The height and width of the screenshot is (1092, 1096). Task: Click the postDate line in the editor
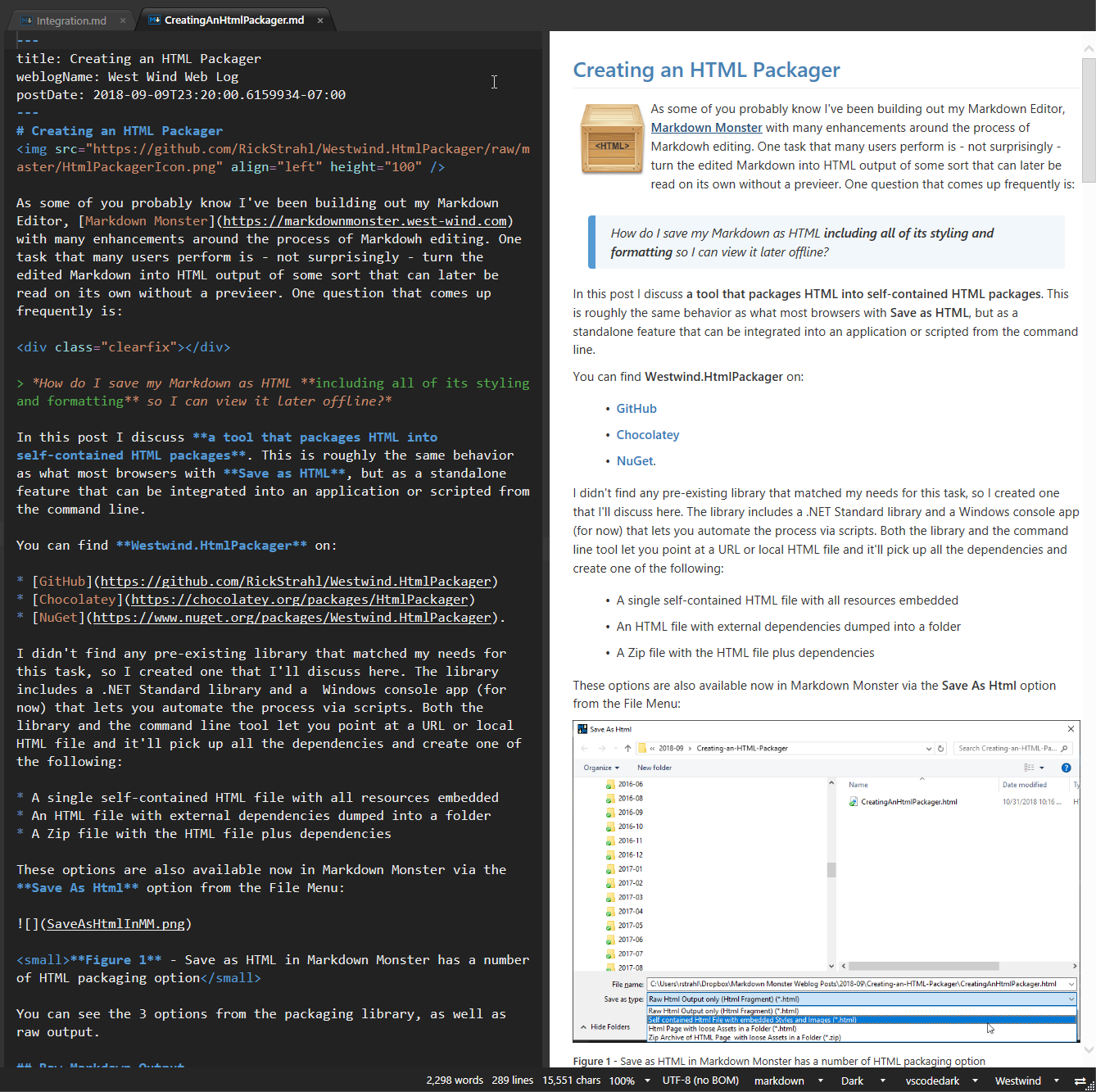(181, 95)
